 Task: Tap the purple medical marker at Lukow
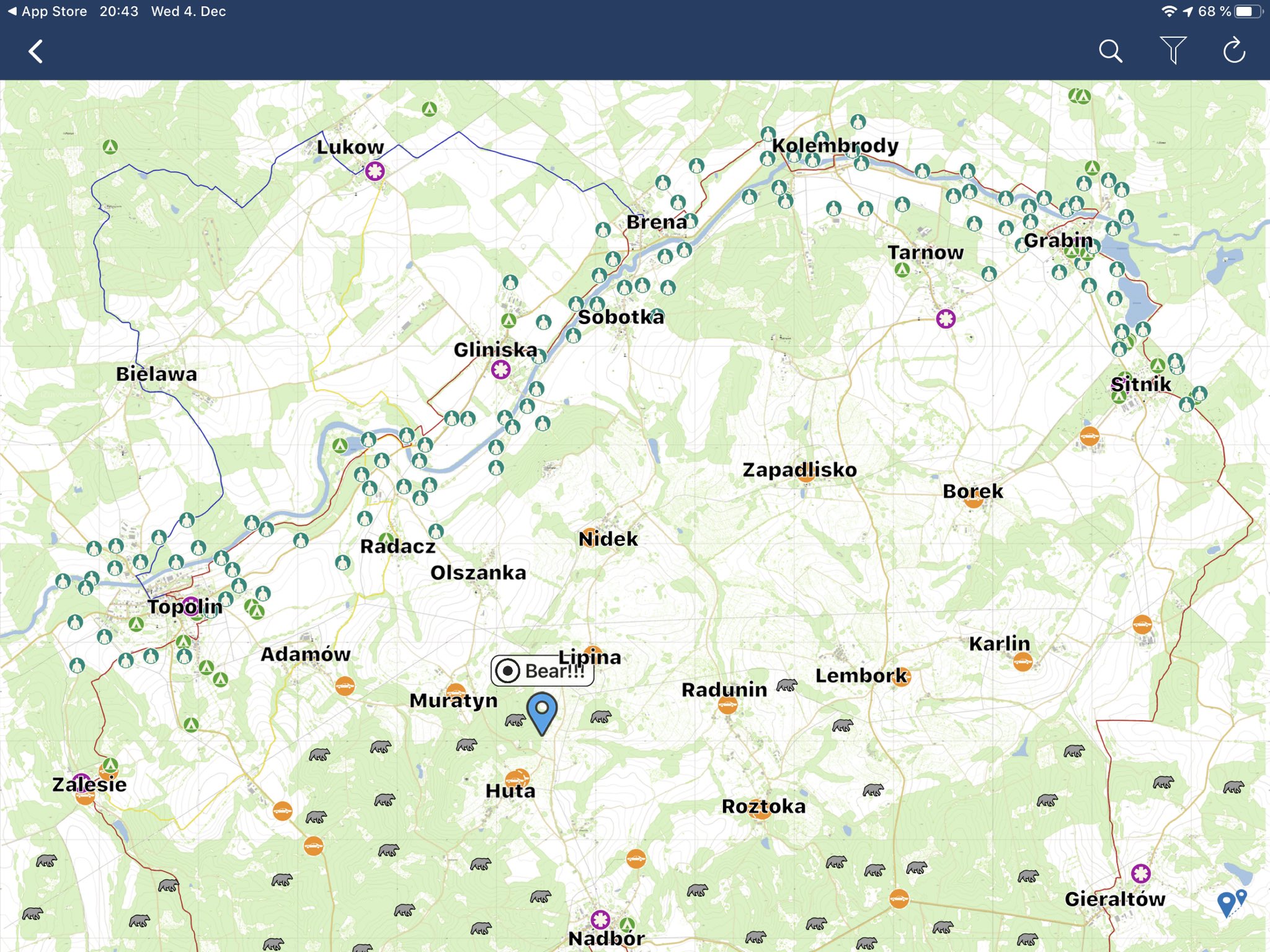pyautogui.click(x=375, y=171)
